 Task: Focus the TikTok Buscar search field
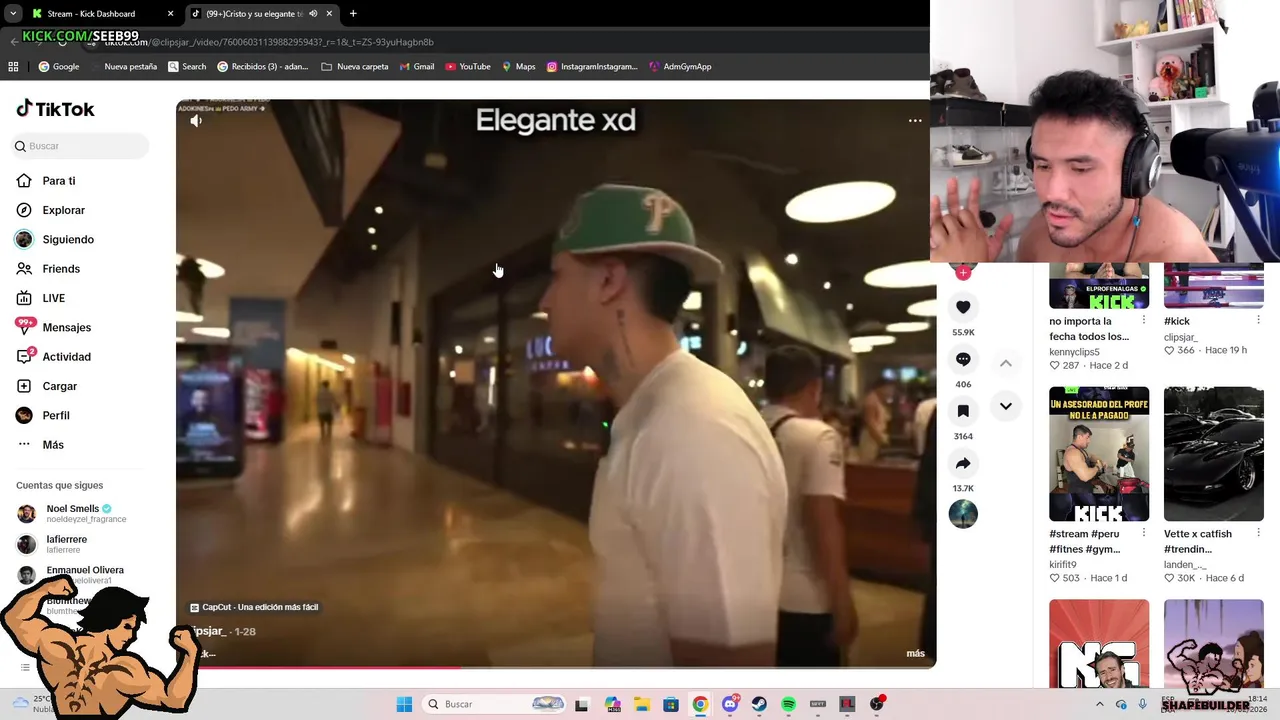click(x=80, y=146)
